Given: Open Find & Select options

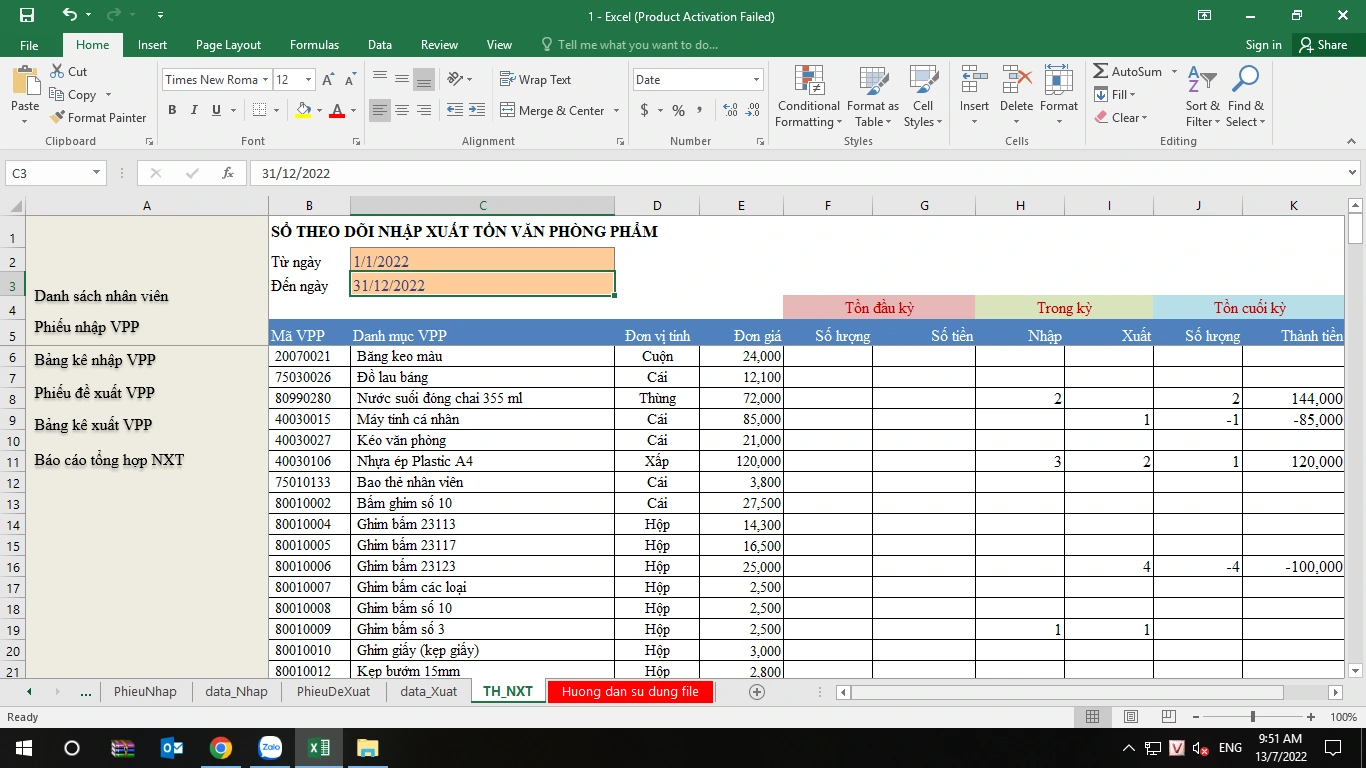Looking at the screenshot, I should pos(1245,96).
